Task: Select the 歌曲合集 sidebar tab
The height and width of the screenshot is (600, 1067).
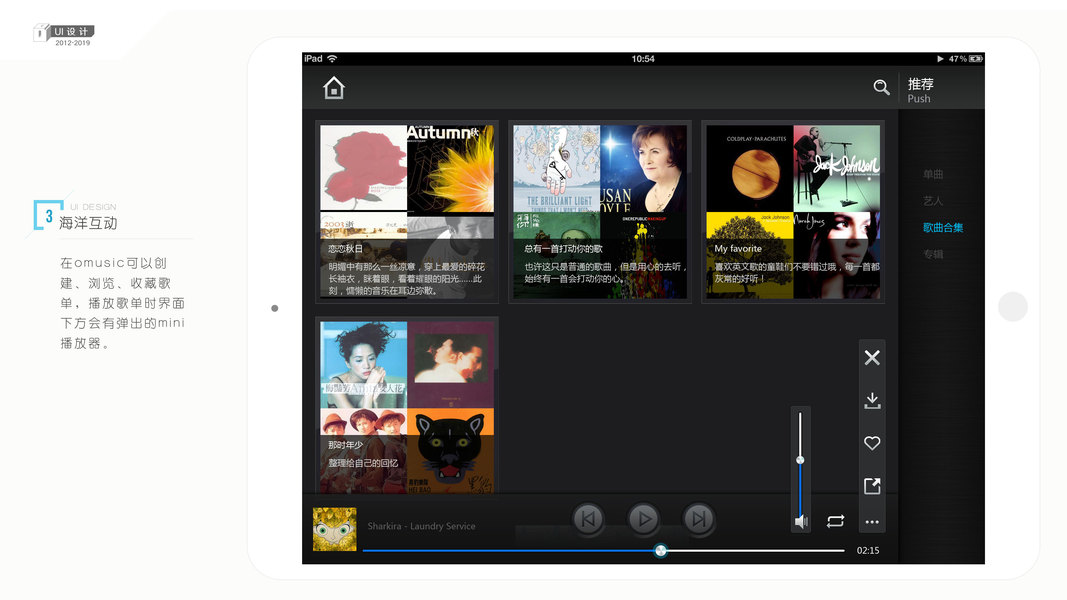Action: pos(943,227)
